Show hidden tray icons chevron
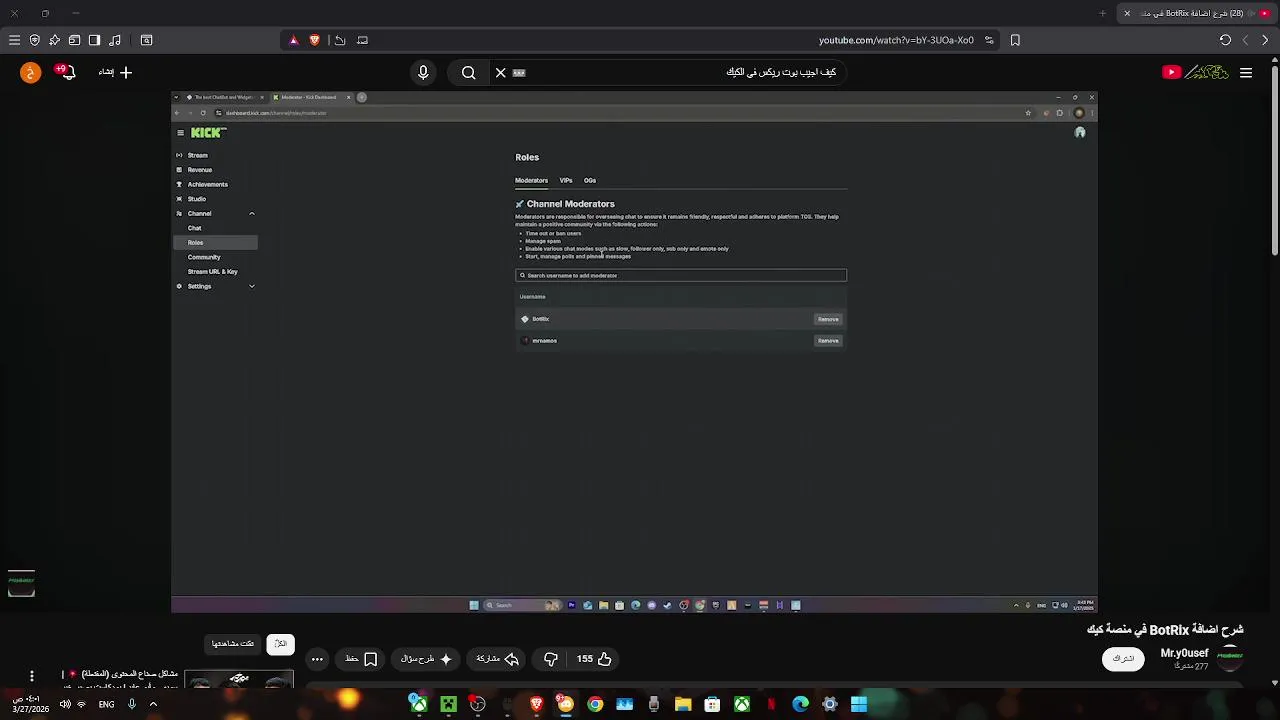1280x720 pixels. click(x=153, y=704)
